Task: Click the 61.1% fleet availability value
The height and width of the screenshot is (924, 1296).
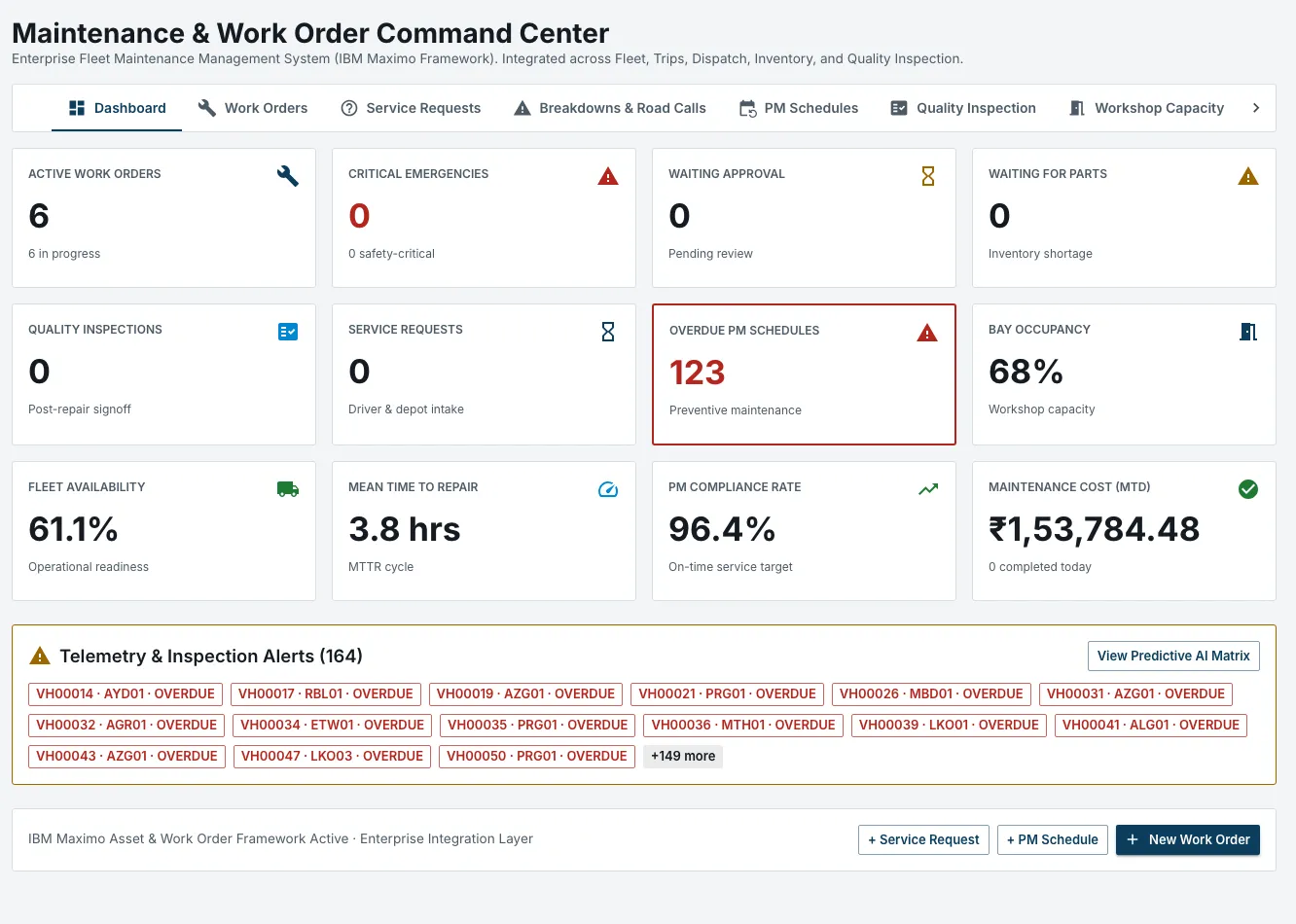Action: (x=73, y=529)
